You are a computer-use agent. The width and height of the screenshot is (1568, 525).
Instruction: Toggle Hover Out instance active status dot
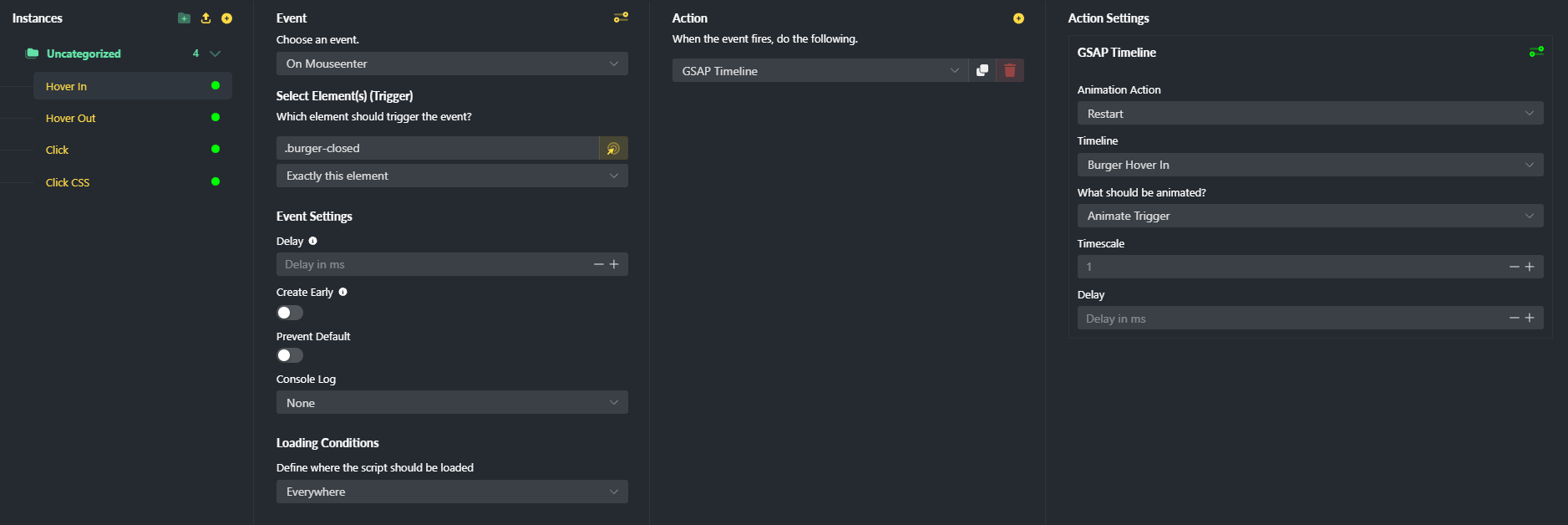(216, 118)
